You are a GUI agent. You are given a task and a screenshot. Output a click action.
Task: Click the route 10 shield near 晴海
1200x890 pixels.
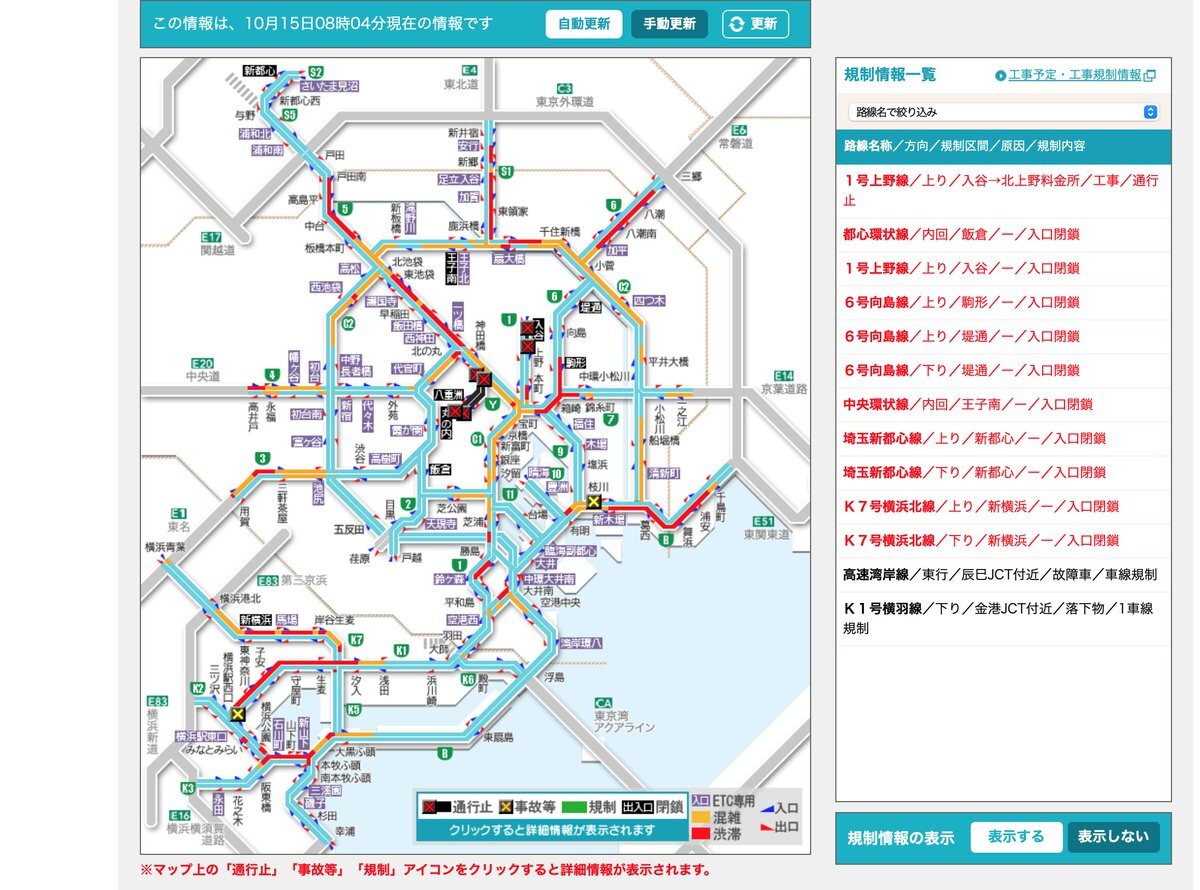555,474
